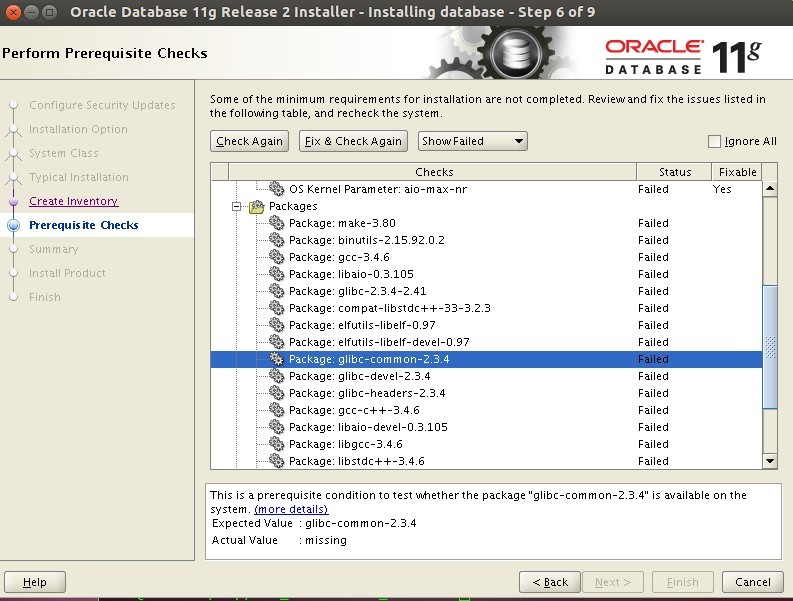This screenshot has height=601, width=793.
Task: Click the Status column header
Action: [675, 172]
